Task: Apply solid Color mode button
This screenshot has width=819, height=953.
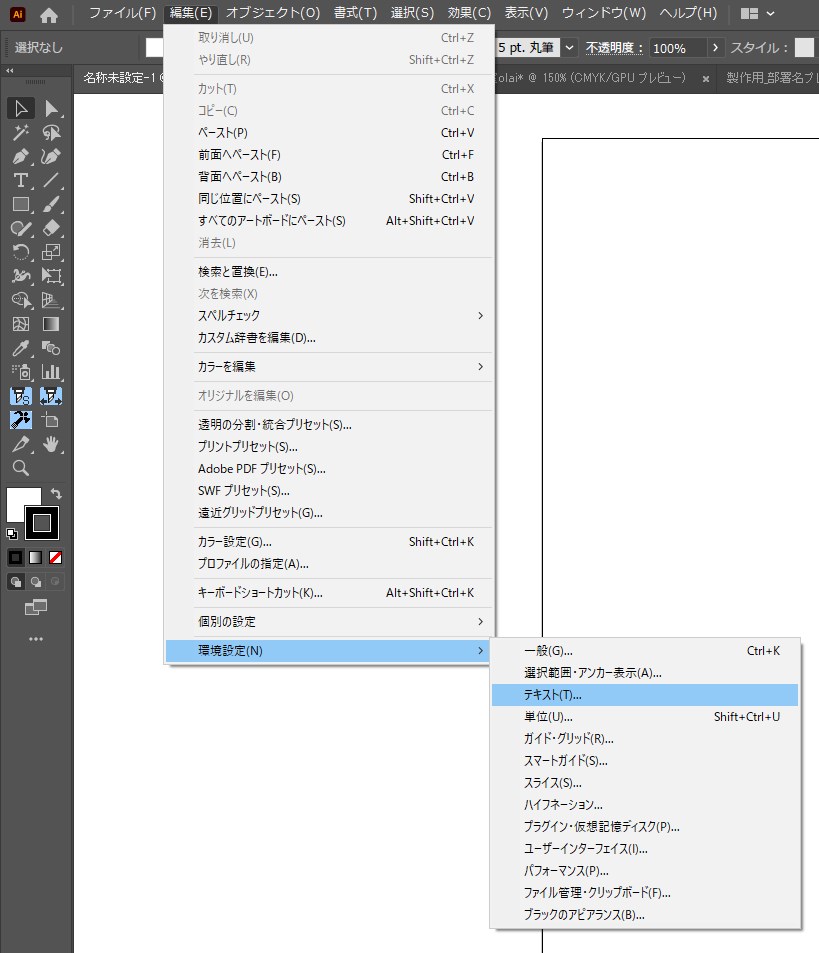Action: click(16, 557)
